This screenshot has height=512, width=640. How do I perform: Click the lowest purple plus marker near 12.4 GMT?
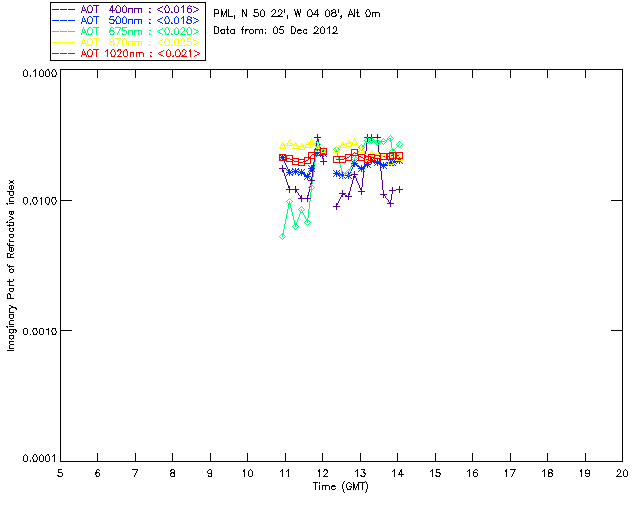click(x=337, y=207)
